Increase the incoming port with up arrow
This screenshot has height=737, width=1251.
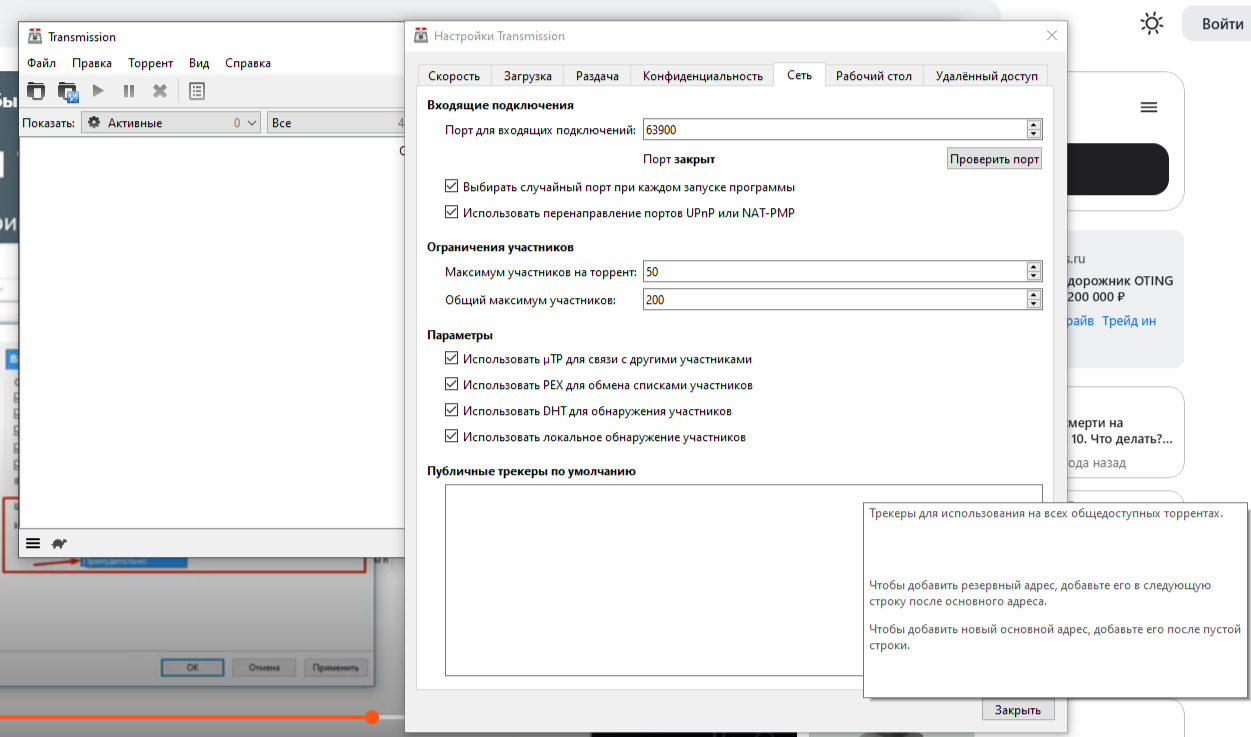[1034, 125]
